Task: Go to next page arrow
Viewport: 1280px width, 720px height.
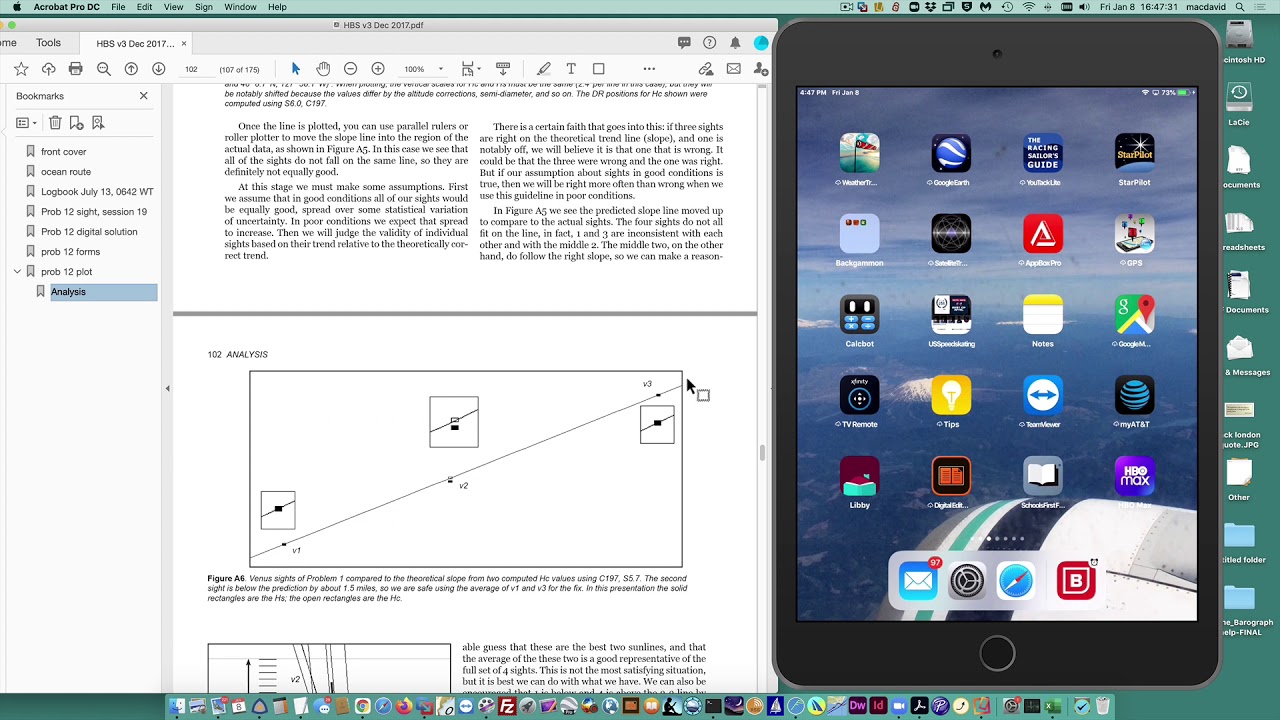Action: tap(158, 69)
